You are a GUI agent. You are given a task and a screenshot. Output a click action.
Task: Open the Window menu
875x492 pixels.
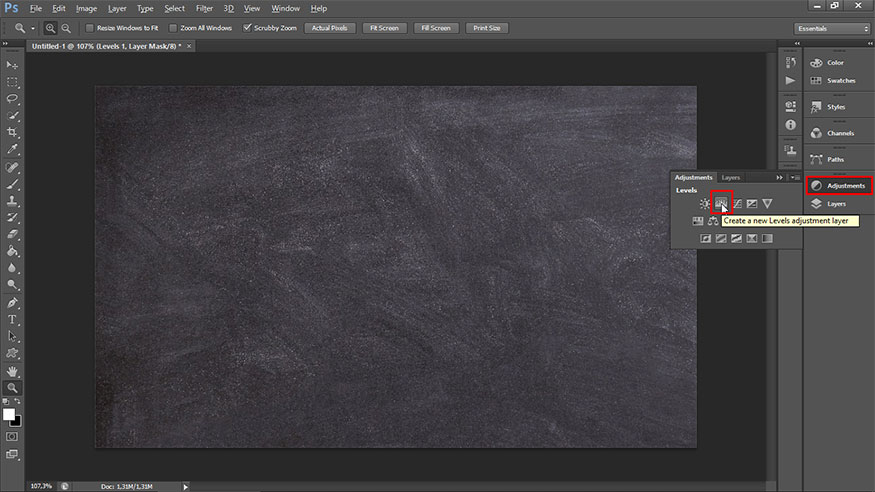coord(285,8)
